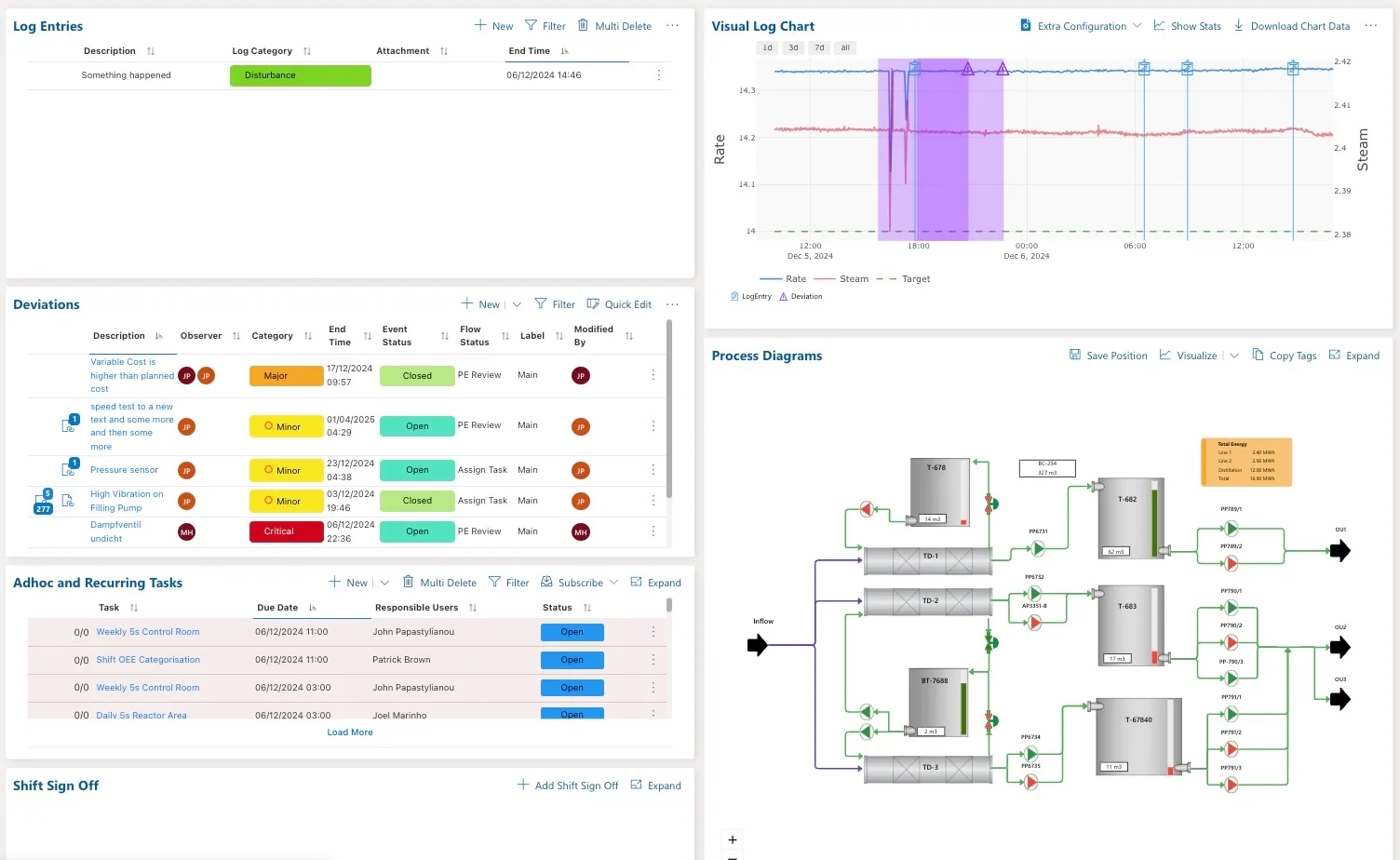Click the orange Major category badge

tap(287, 376)
